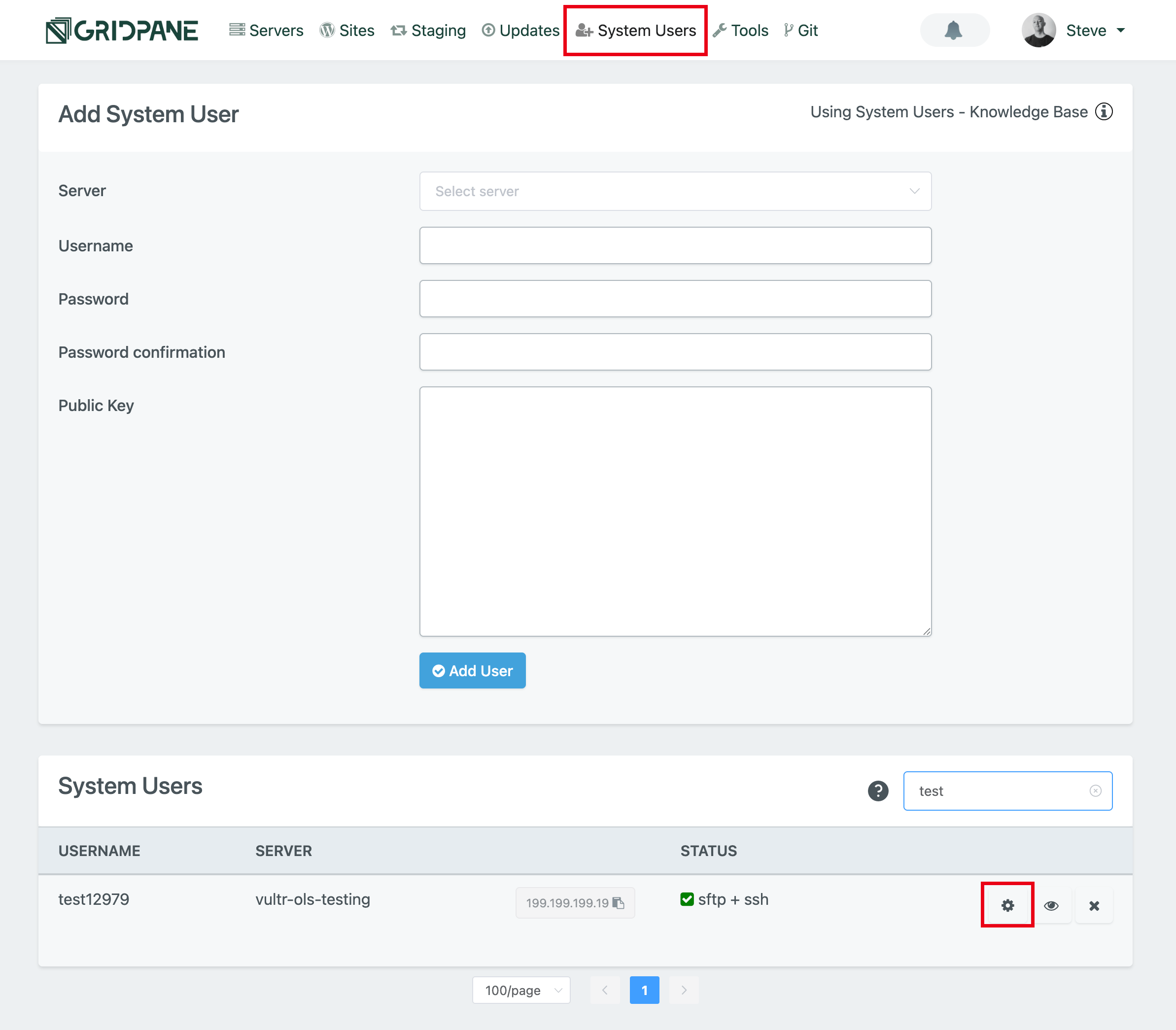The height and width of the screenshot is (1030, 1176).
Task: Click Knowledge Base info icon
Action: click(1104, 111)
